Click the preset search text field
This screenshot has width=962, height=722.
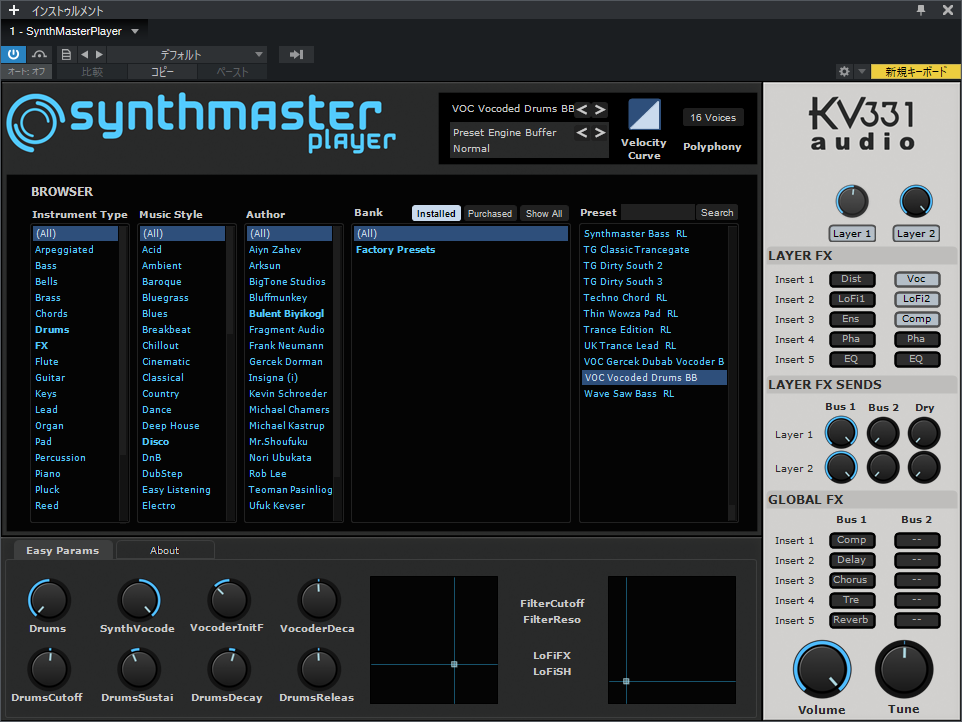(658, 212)
